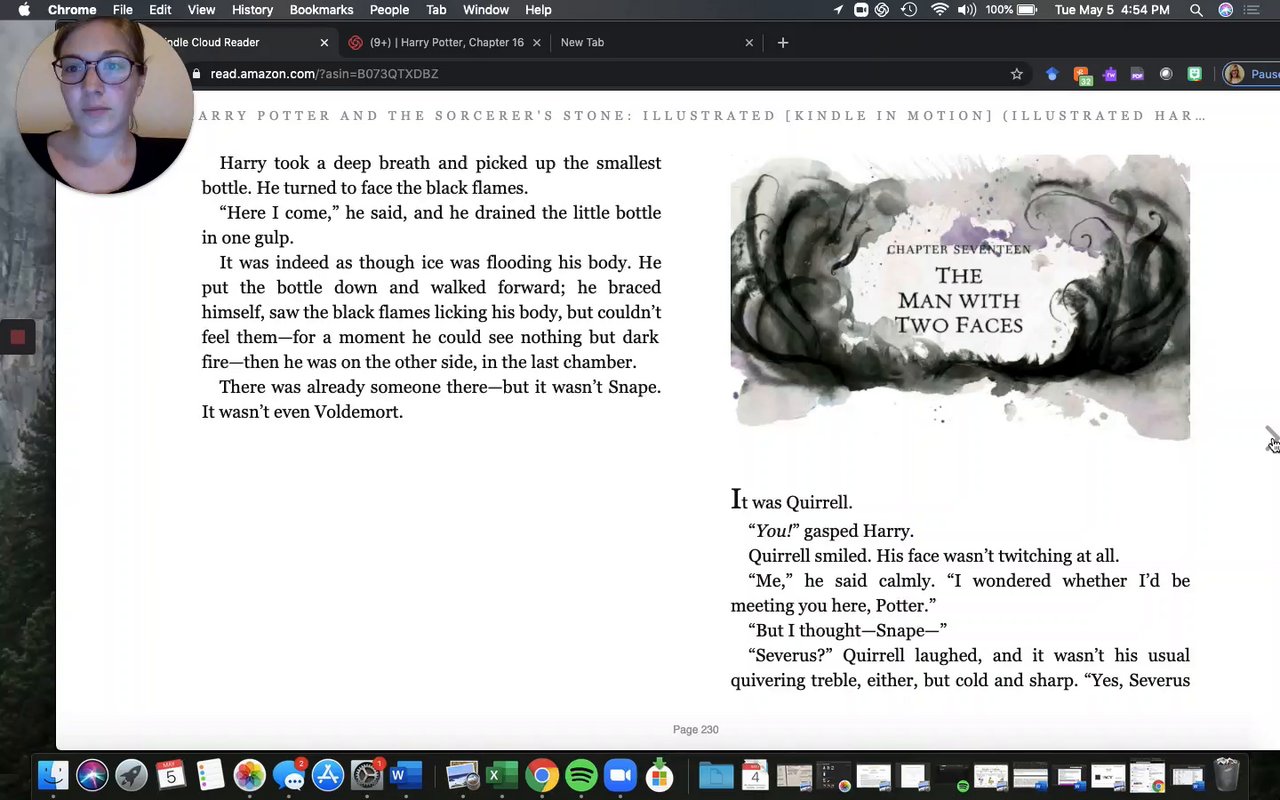This screenshot has height=800, width=1280.
Task: Click the date and time Tue May 5
Action: click(1112, 10)
